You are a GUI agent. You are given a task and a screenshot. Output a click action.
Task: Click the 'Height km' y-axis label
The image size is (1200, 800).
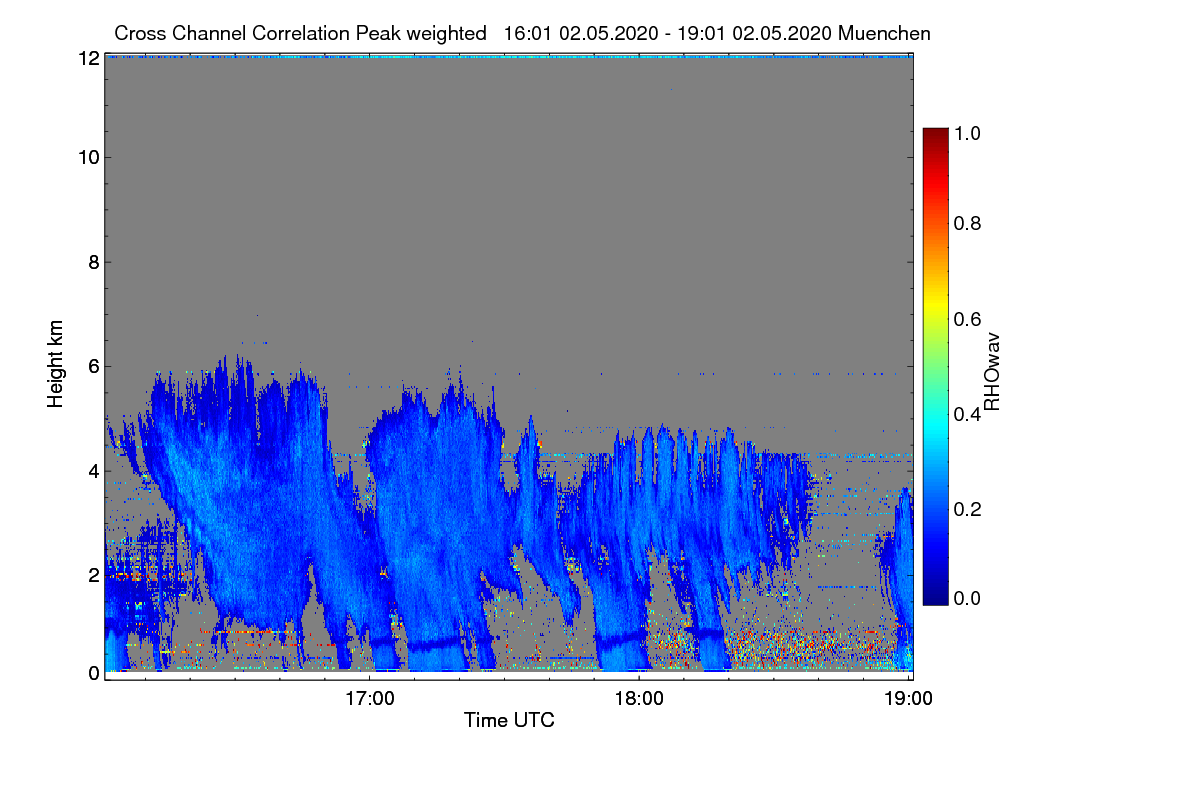pos(55,364)
